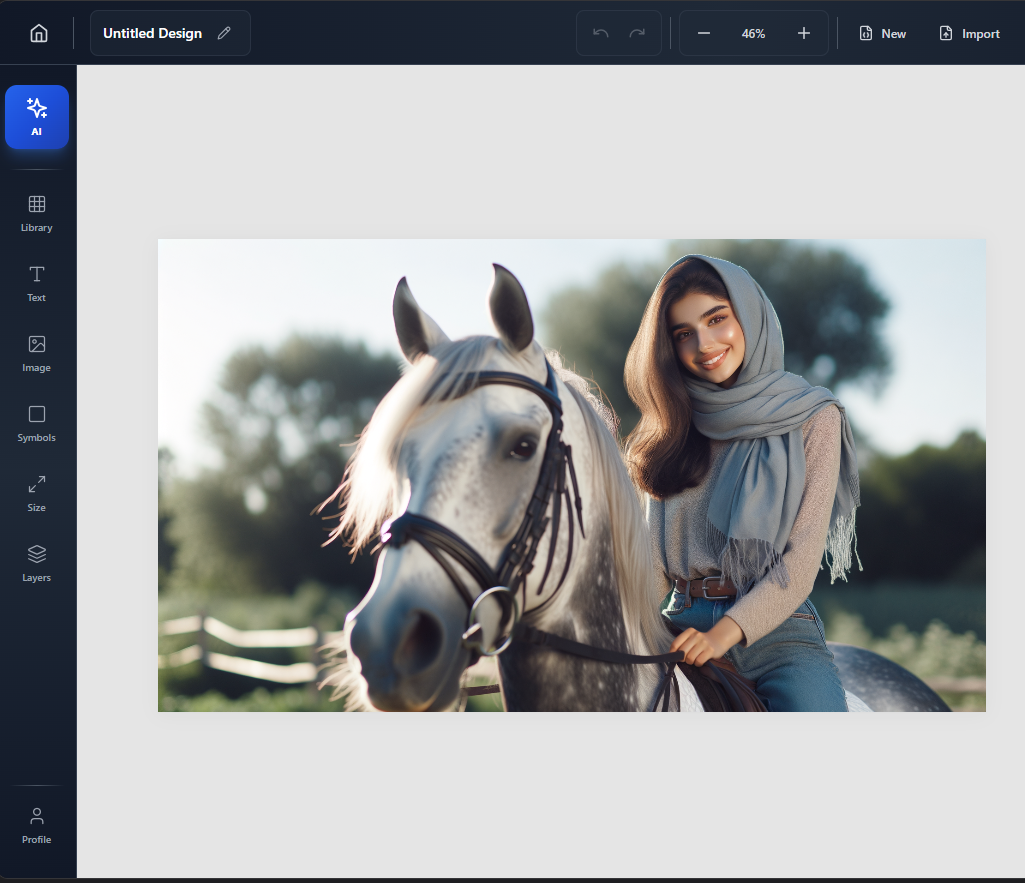Click the empty gray workspace above the image
Image resolution: width=1025 pixels, height=883 pixels.
coord(550,150)
